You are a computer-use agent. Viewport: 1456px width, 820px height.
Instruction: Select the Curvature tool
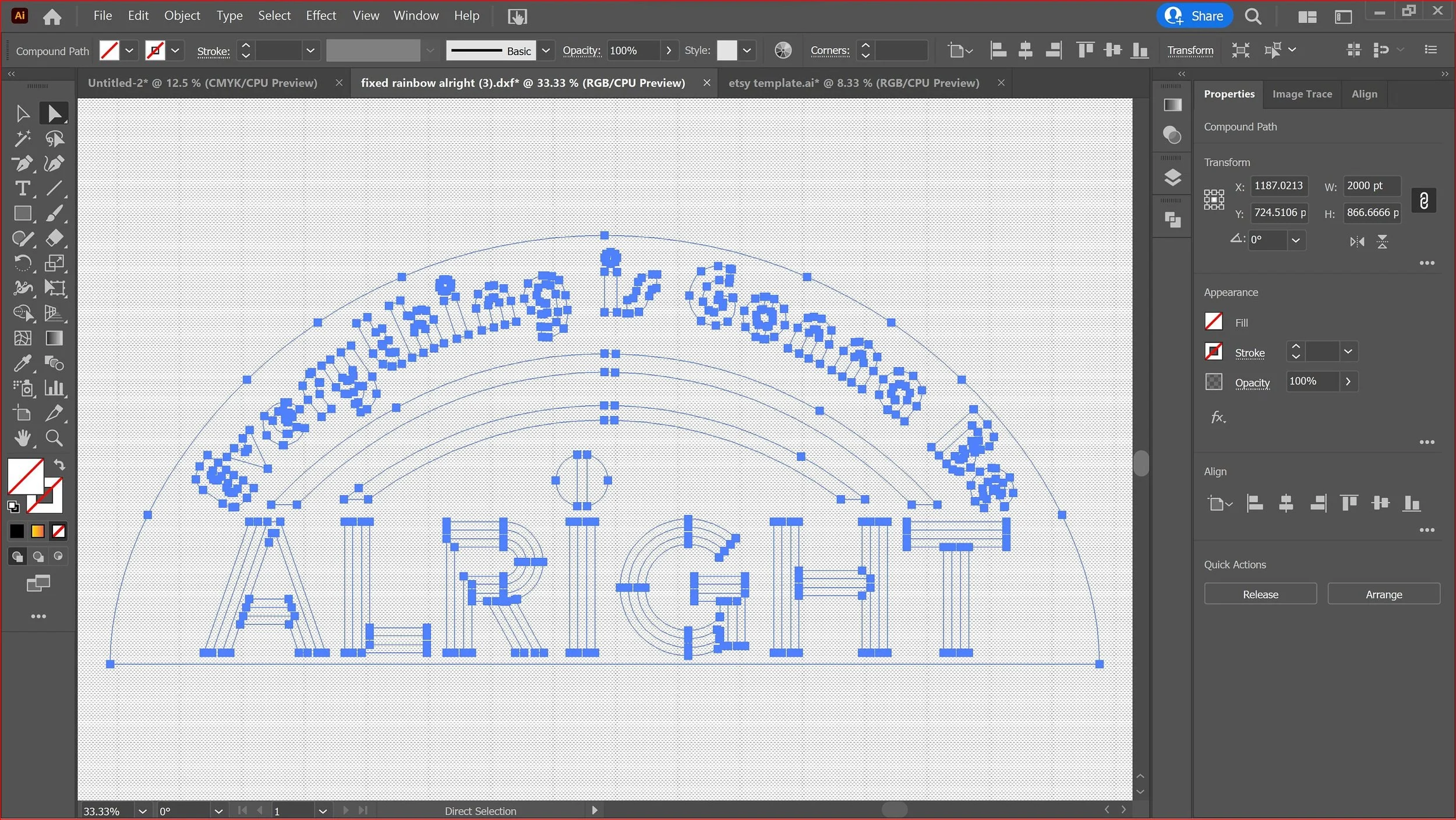(x=54, y=164)
